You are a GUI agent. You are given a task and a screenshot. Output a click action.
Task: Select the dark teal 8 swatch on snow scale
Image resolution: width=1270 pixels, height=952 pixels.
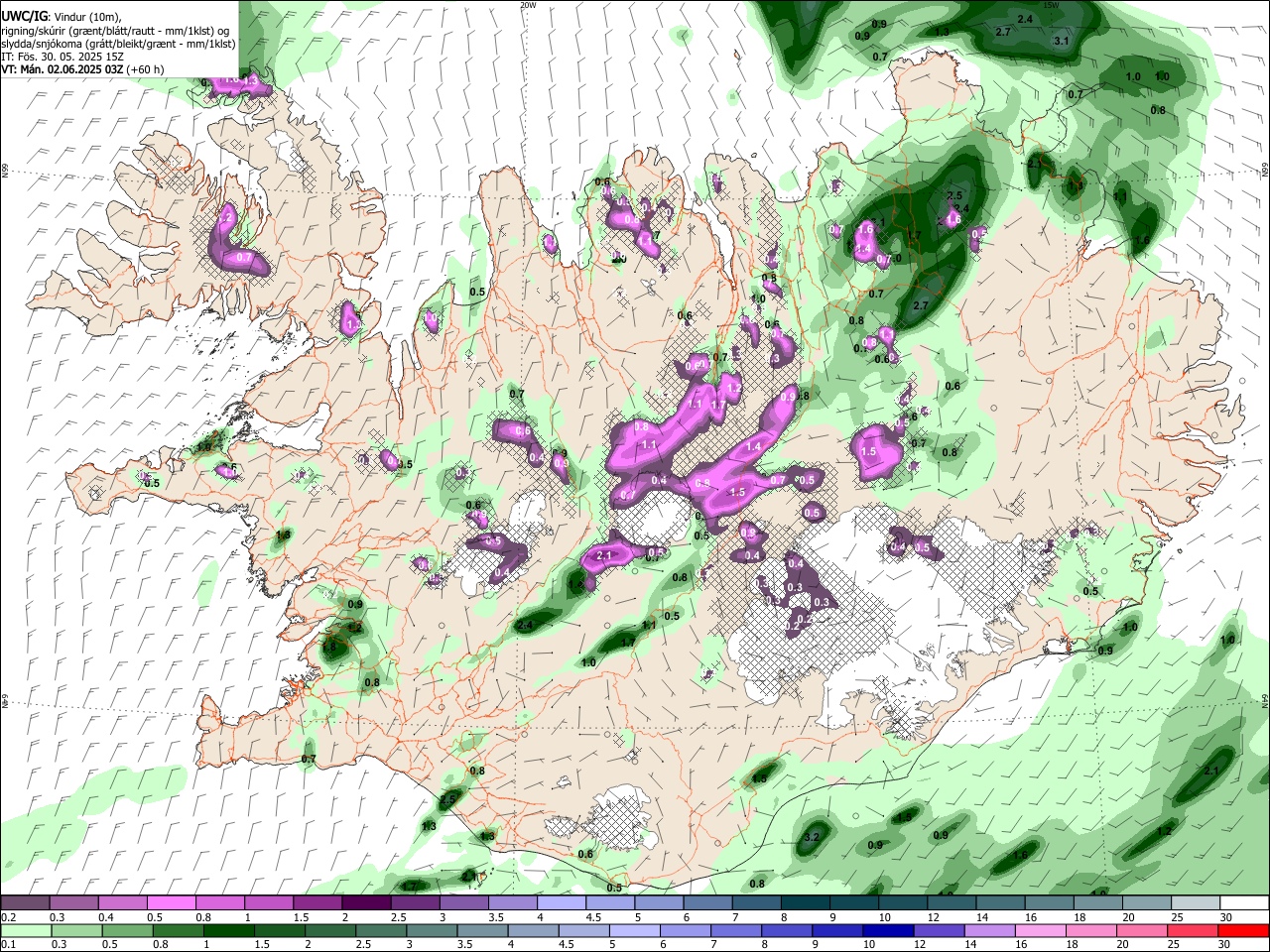click(x=806, y=903)
